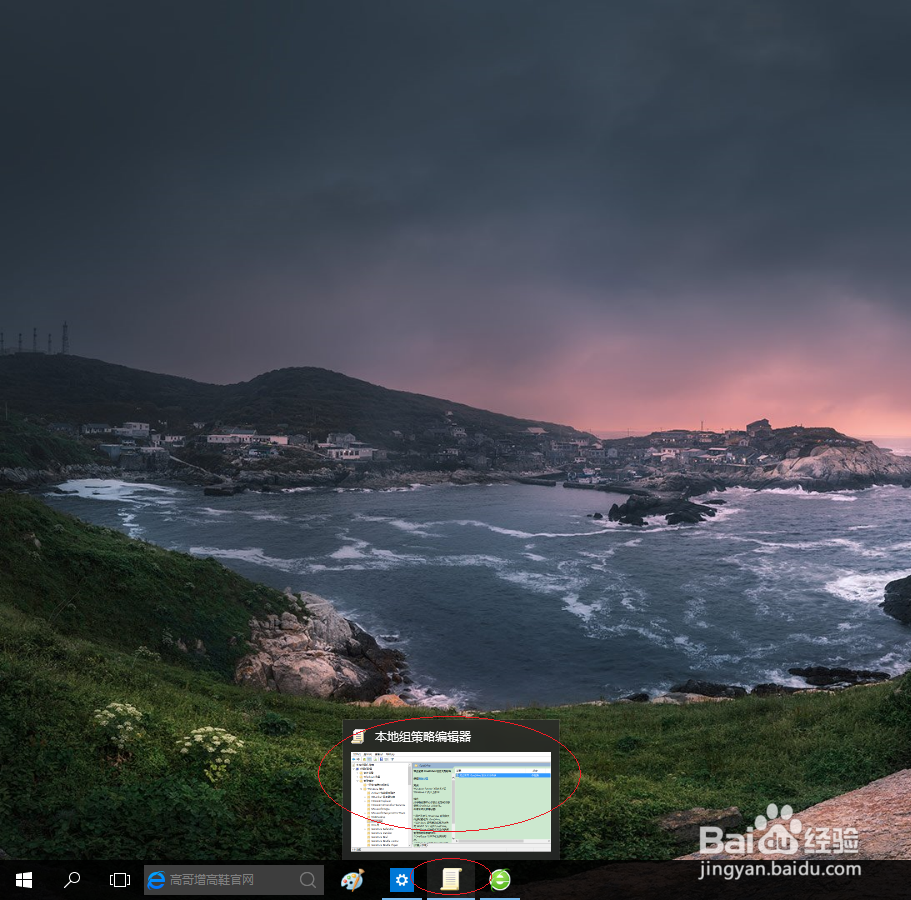Click the taskbar search box text field
This screenshot has width=911, height=900.
point(234,880)
